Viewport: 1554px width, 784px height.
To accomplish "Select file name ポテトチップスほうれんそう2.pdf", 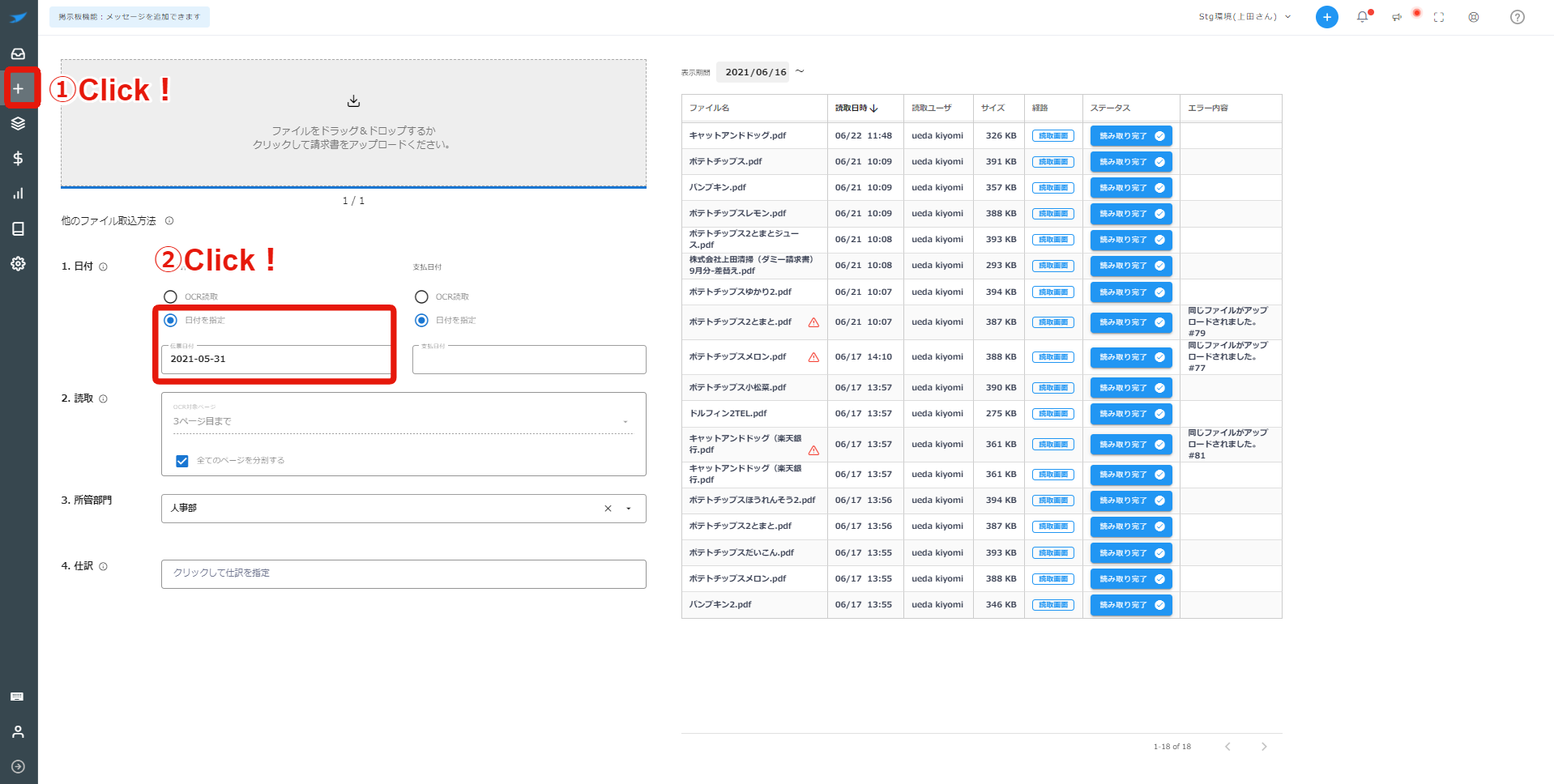I will point(752,501).
